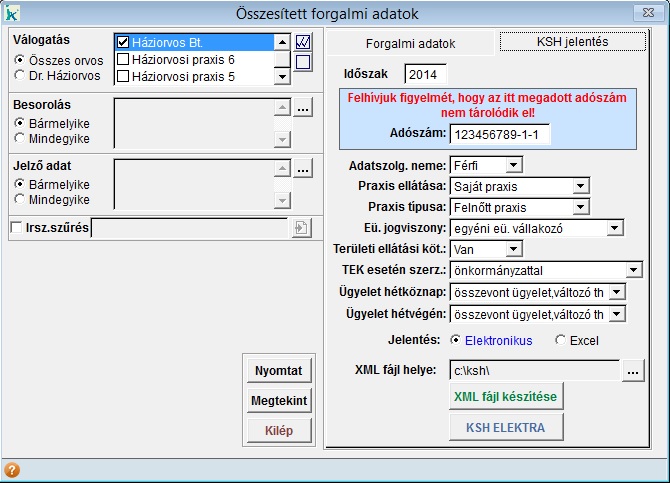This screenshot has height=483, width=670.
Task: Click the orange help icon in status bar
Action: click(12, 470)
